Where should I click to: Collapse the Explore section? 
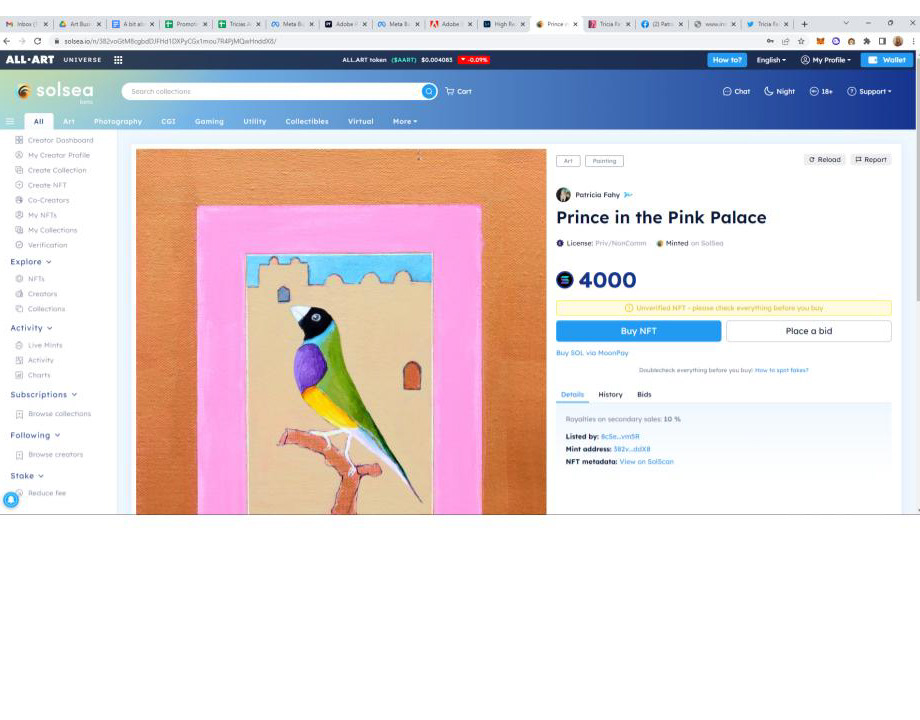(31, 262)
